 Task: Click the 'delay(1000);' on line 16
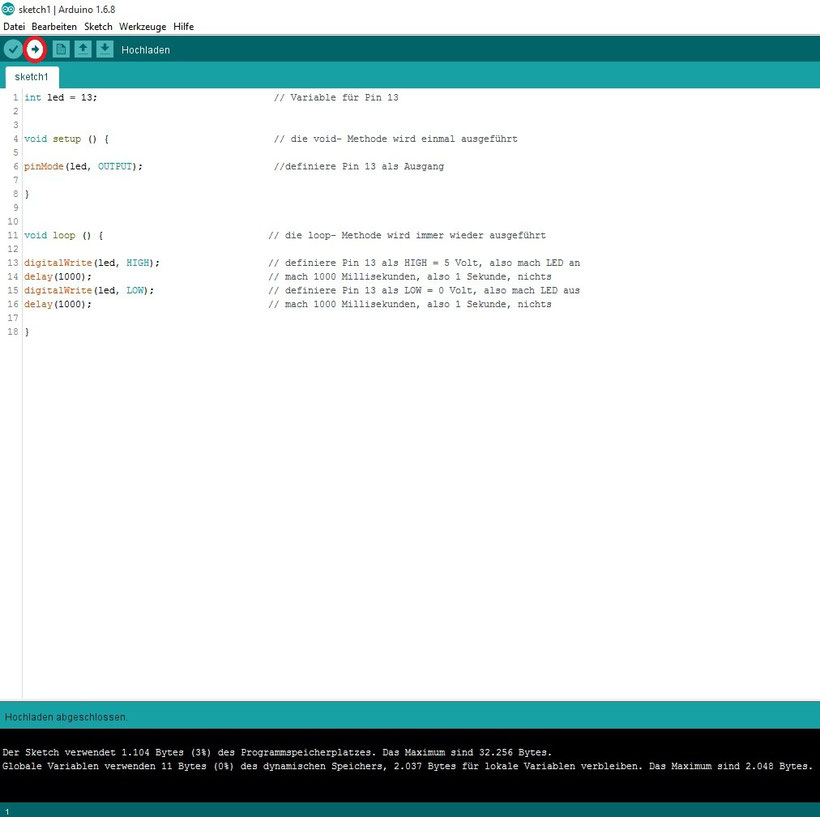pos(58,304)
